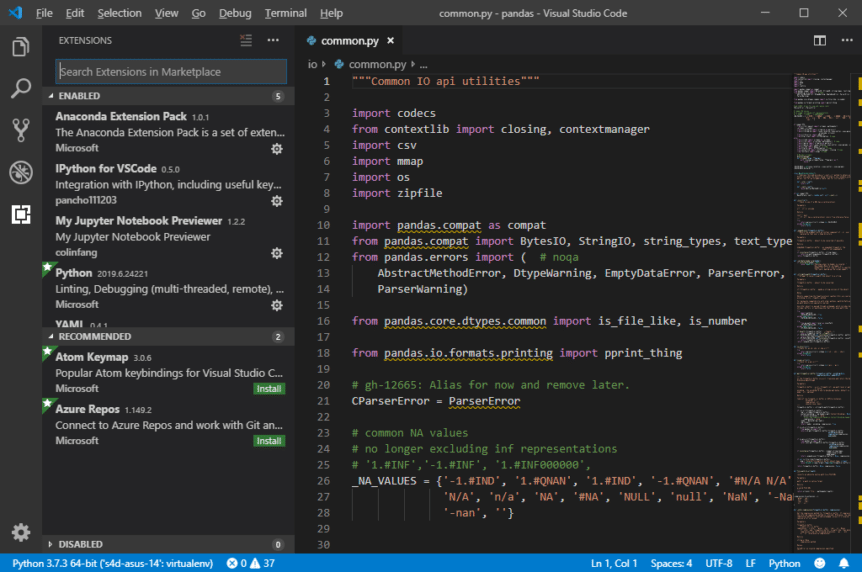The height and width of the screenshot is (572, 862).
Task: Install the Azure Repos extension
Action: point(268,440)
